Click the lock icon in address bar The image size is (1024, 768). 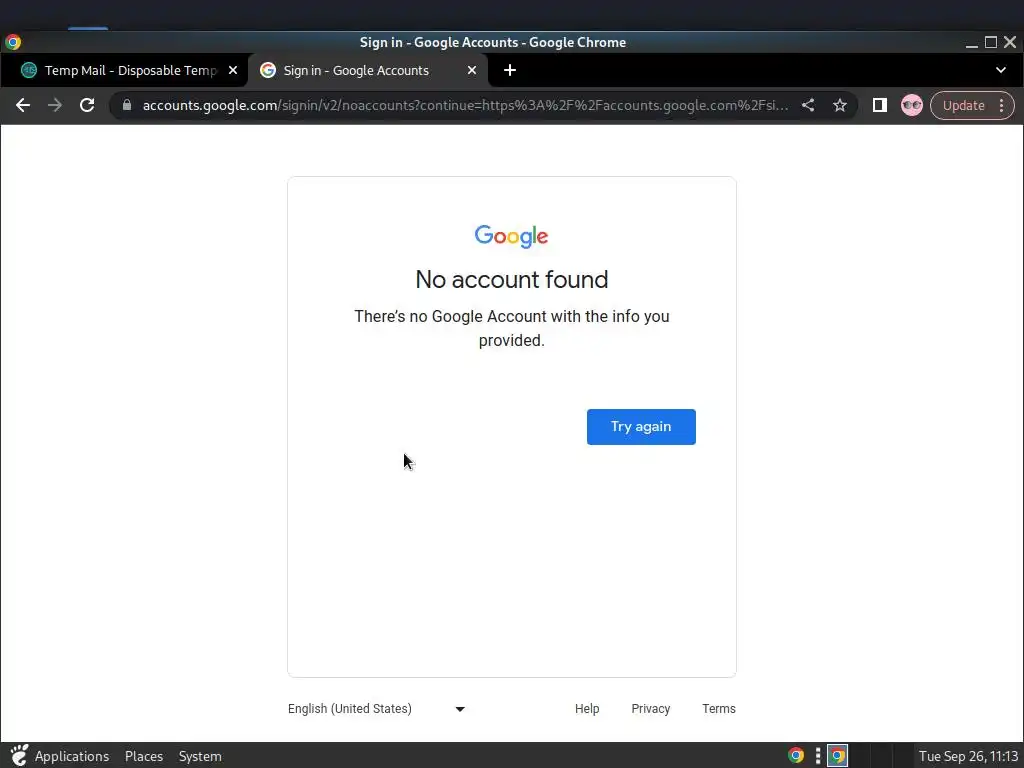(127, 105)
